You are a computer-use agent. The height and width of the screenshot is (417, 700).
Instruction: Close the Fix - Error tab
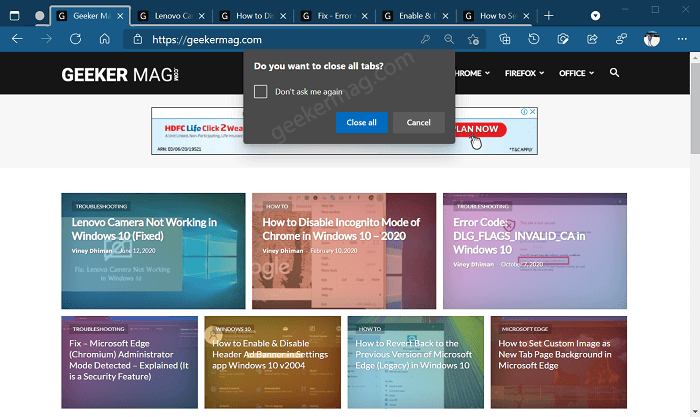point(365,16)
